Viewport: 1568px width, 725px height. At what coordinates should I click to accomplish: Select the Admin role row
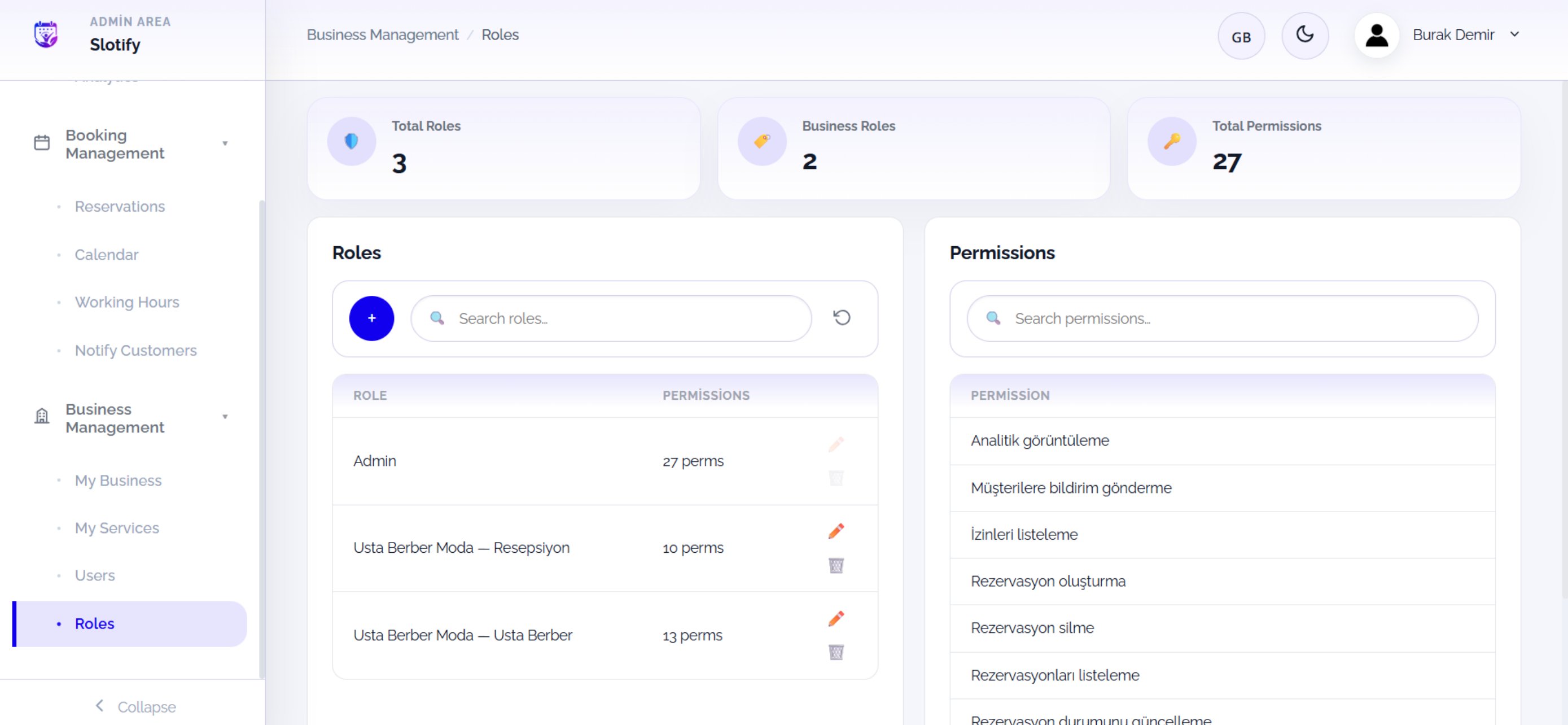[605, 461]
